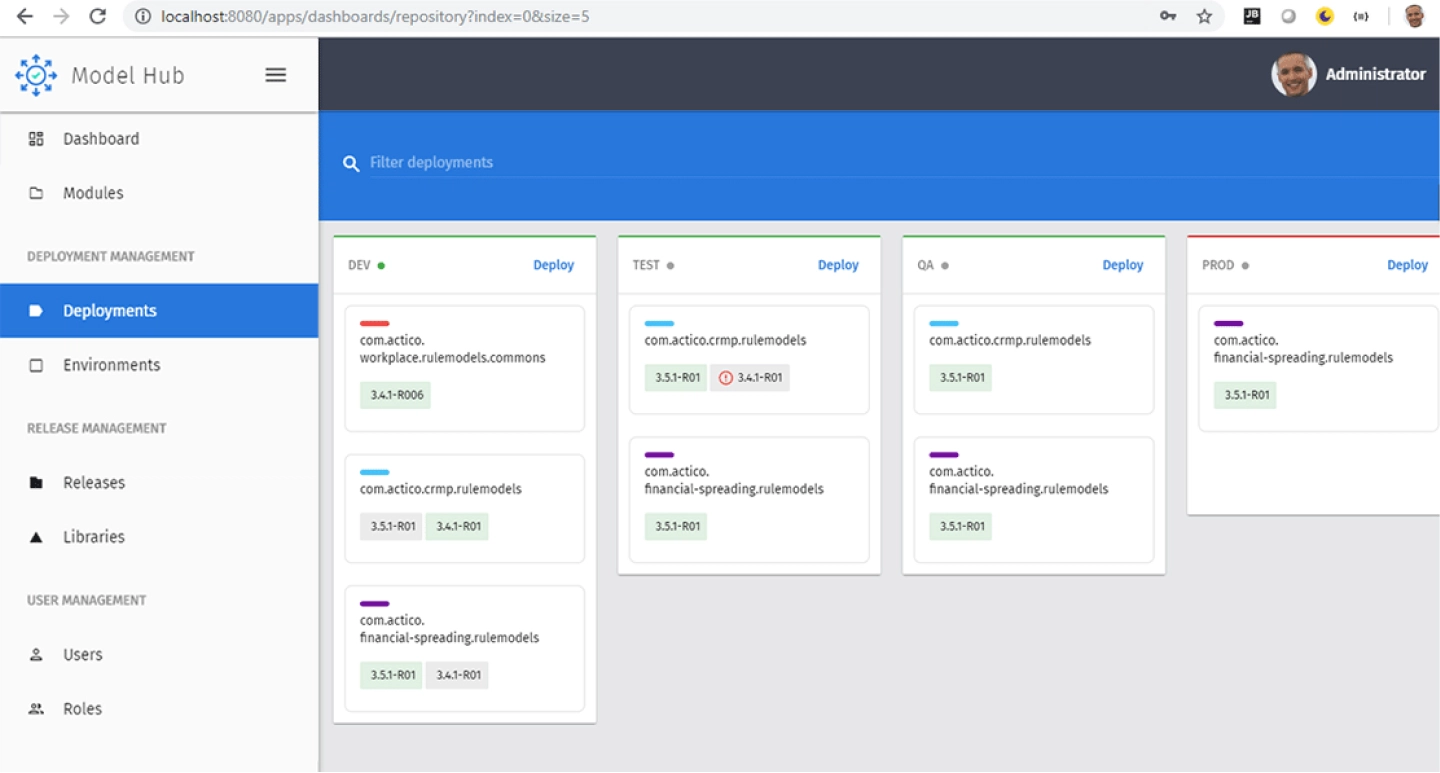Viewport: 1440px width, 773px height.
Task: Select Environments under Deployment Management
Action: (x=110, y=365)
